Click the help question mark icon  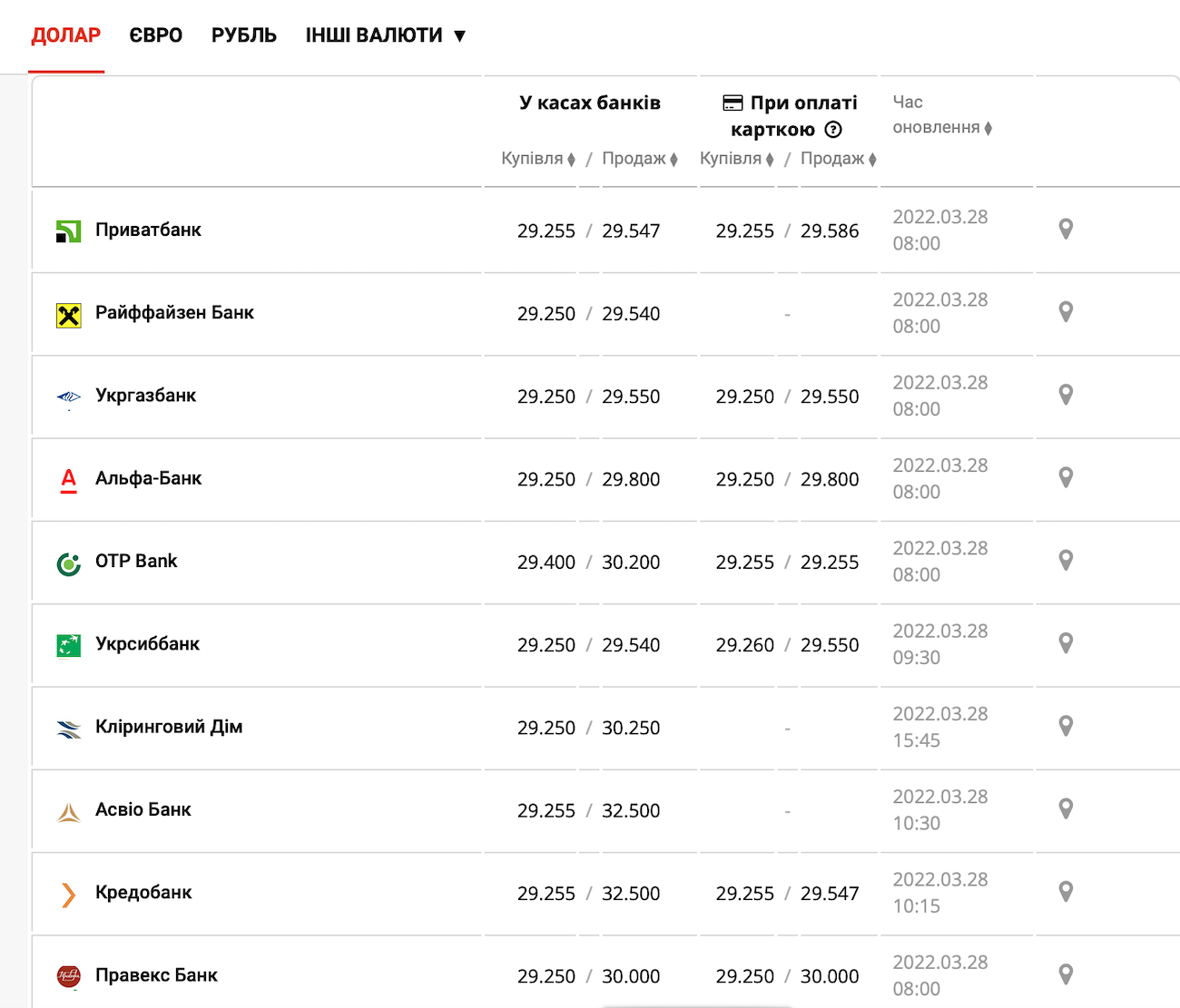[833, 130]
